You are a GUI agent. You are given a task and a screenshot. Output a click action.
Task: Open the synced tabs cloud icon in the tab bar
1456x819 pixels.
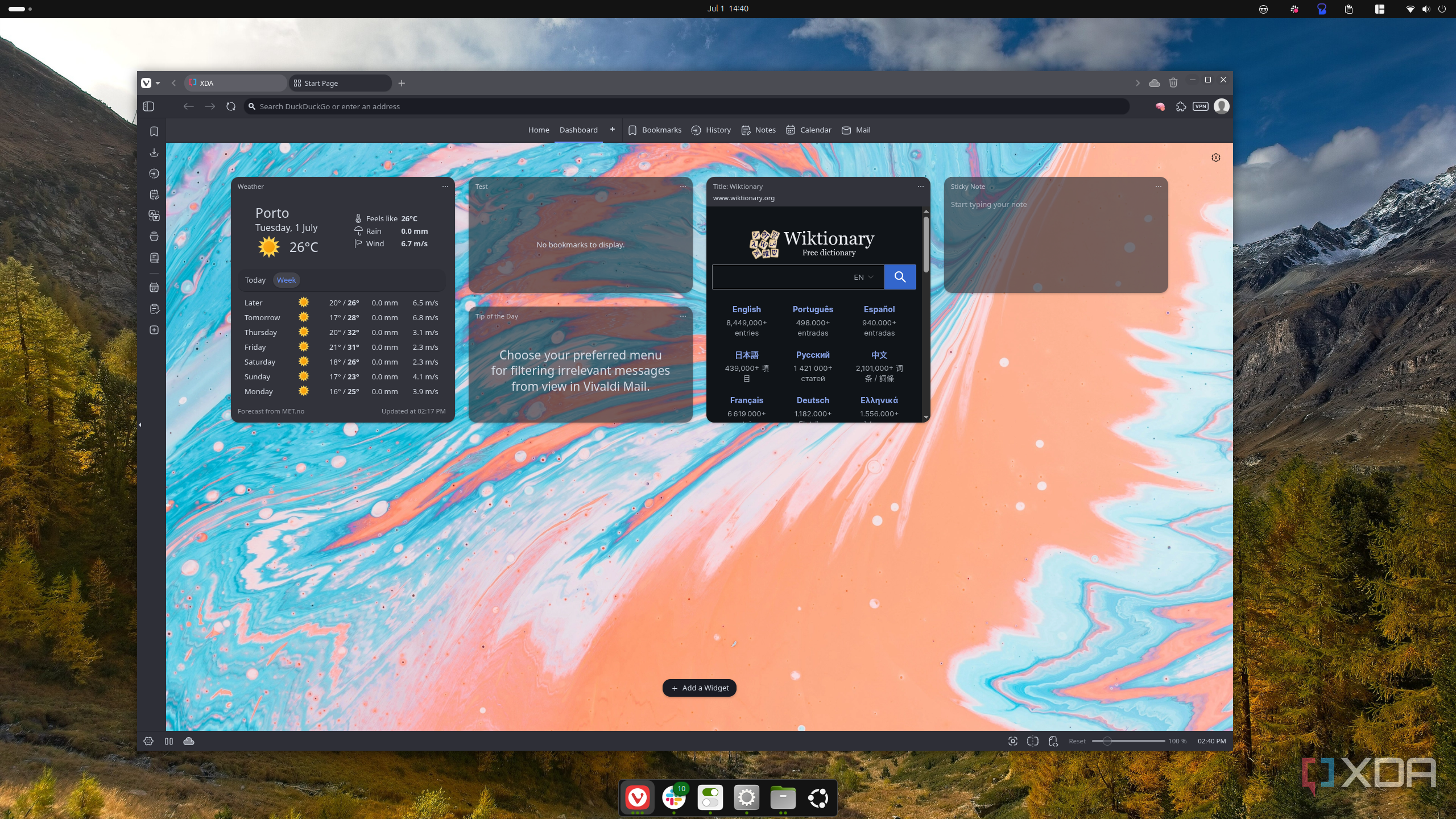coord(1154,83)
